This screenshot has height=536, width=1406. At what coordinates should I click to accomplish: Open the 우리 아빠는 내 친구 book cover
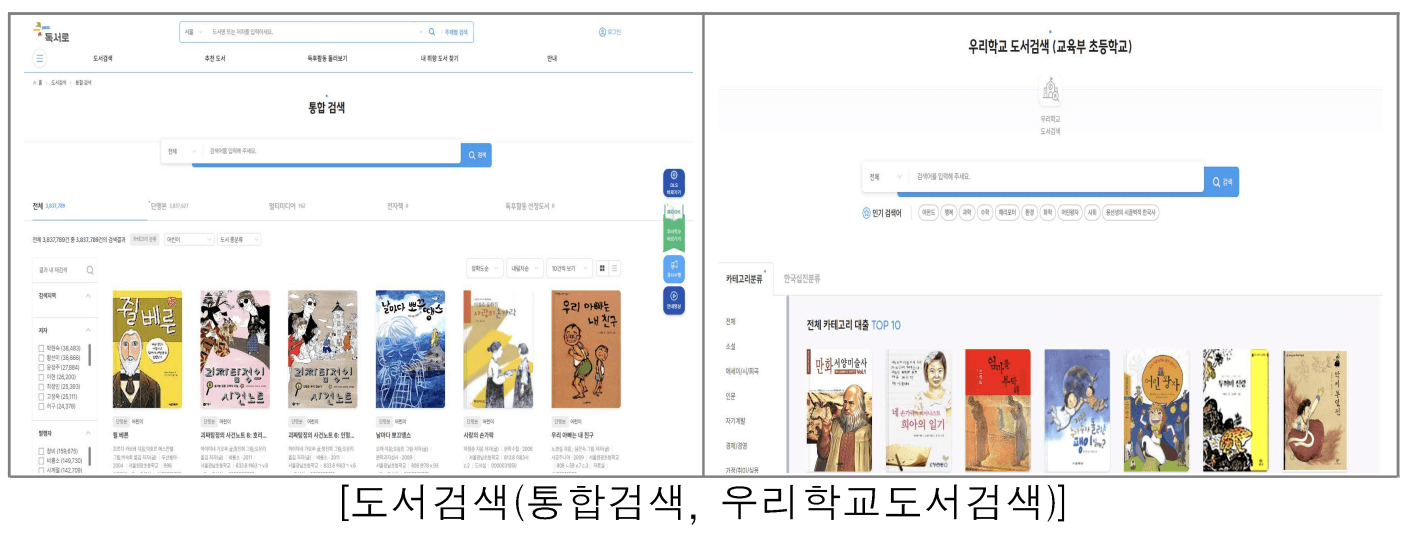[586, 349]
